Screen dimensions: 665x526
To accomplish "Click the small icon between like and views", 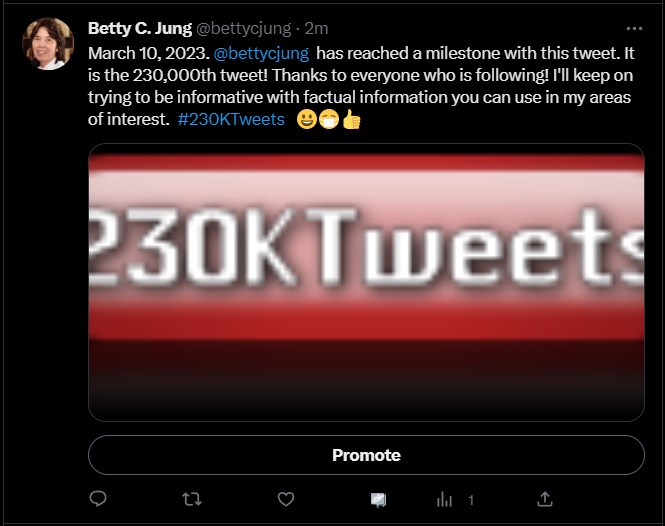I will pos(379,498).
